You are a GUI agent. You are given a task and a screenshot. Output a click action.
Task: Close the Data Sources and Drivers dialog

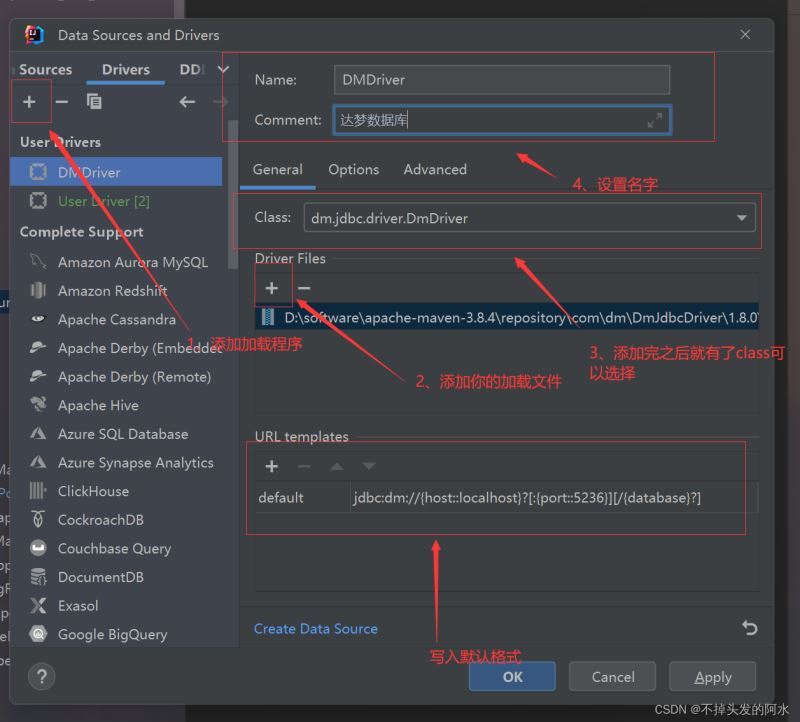click(x=745, y=34)
